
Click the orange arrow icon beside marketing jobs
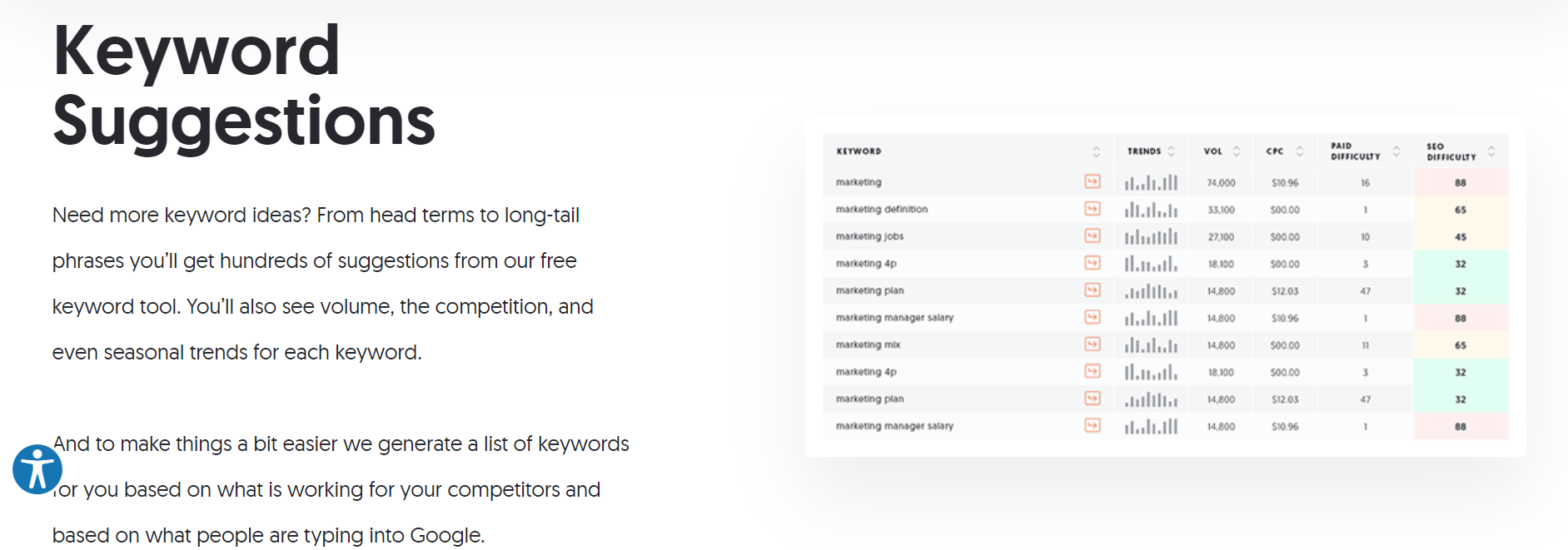click(1093, 236)
